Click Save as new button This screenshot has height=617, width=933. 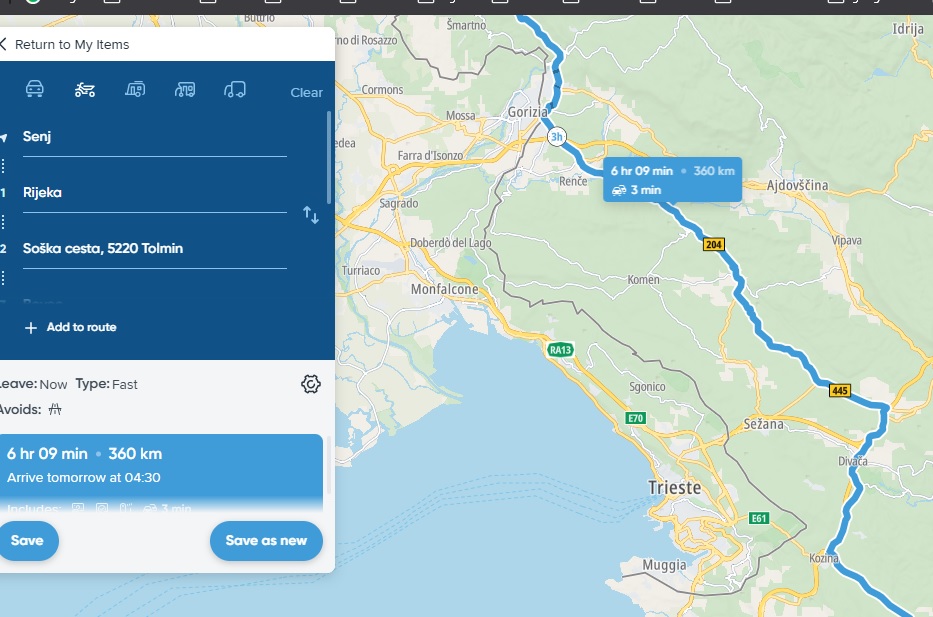[267, 541]
